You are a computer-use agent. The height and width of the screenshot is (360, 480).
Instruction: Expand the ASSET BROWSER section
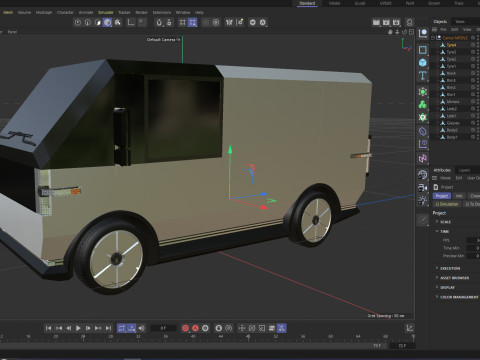[437, 277]
